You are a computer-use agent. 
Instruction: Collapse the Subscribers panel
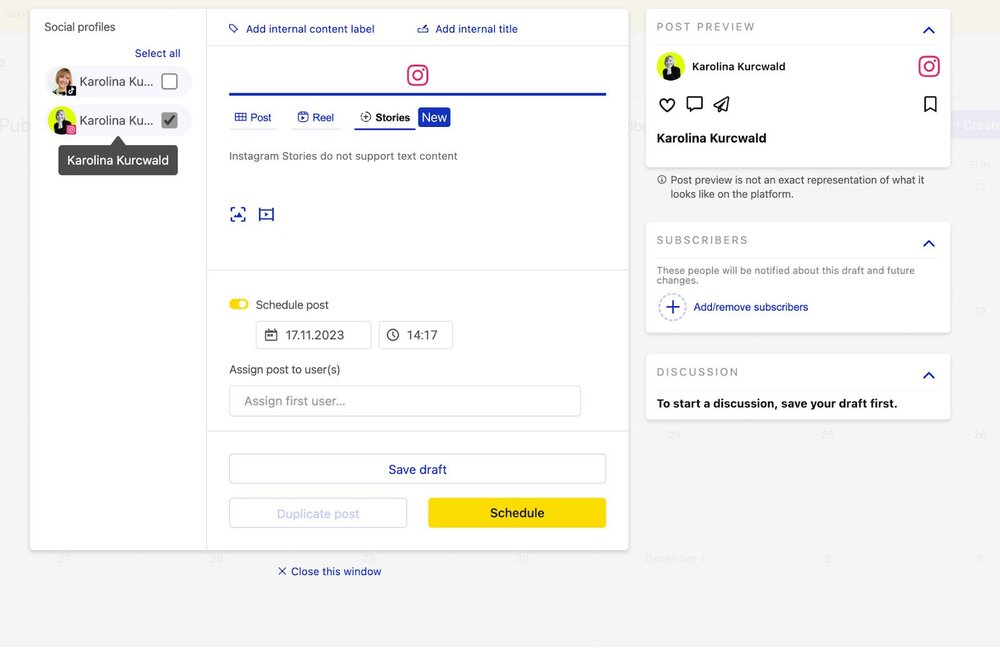click(x=928, y=243)
